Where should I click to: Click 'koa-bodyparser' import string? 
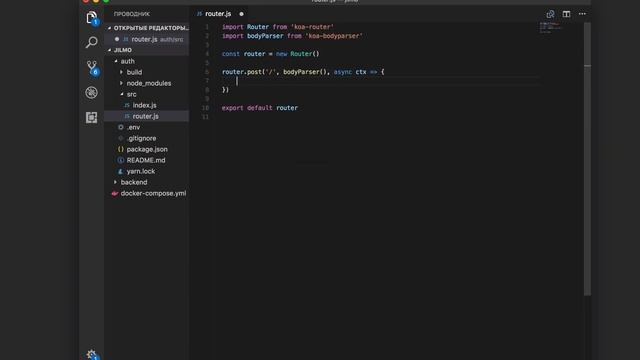click(x=333, y=36)
